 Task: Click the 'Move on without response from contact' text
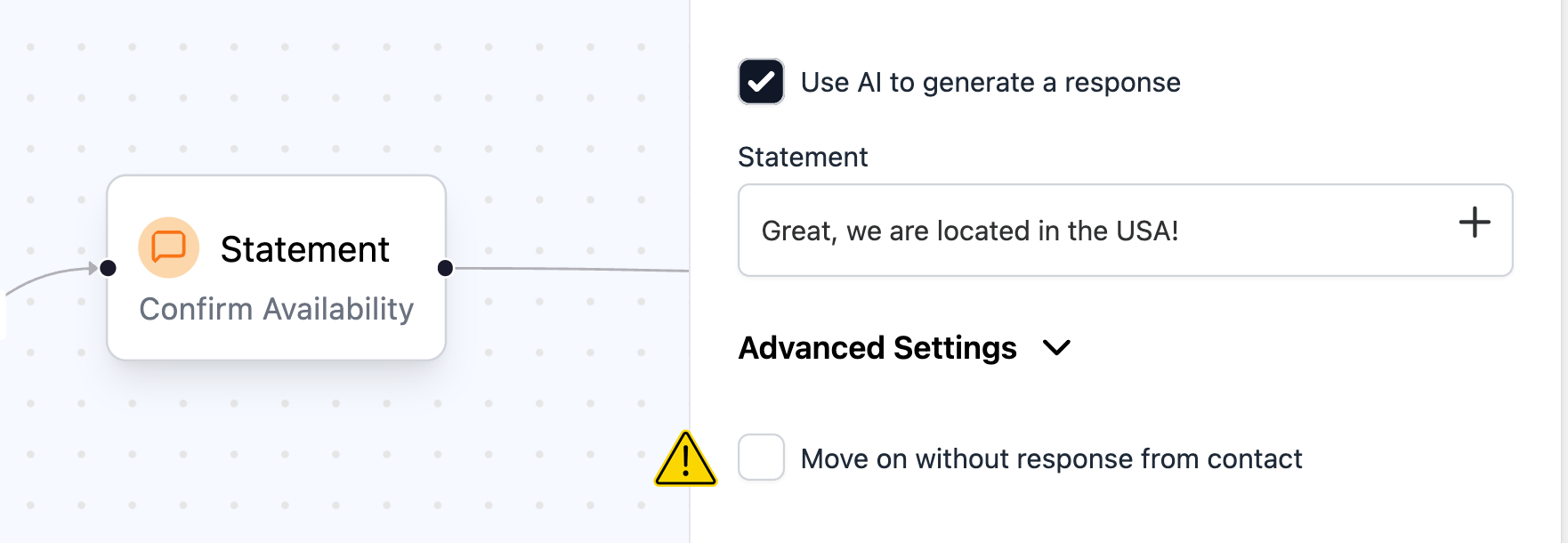pos(1051,458)
